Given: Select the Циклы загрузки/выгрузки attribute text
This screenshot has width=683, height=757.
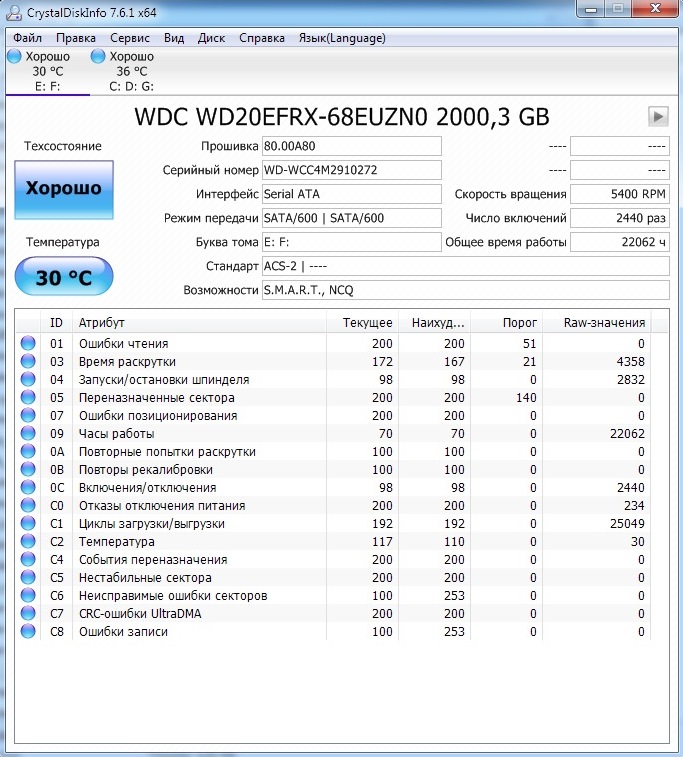Looking at the screenshot, I should coord(152,523).
